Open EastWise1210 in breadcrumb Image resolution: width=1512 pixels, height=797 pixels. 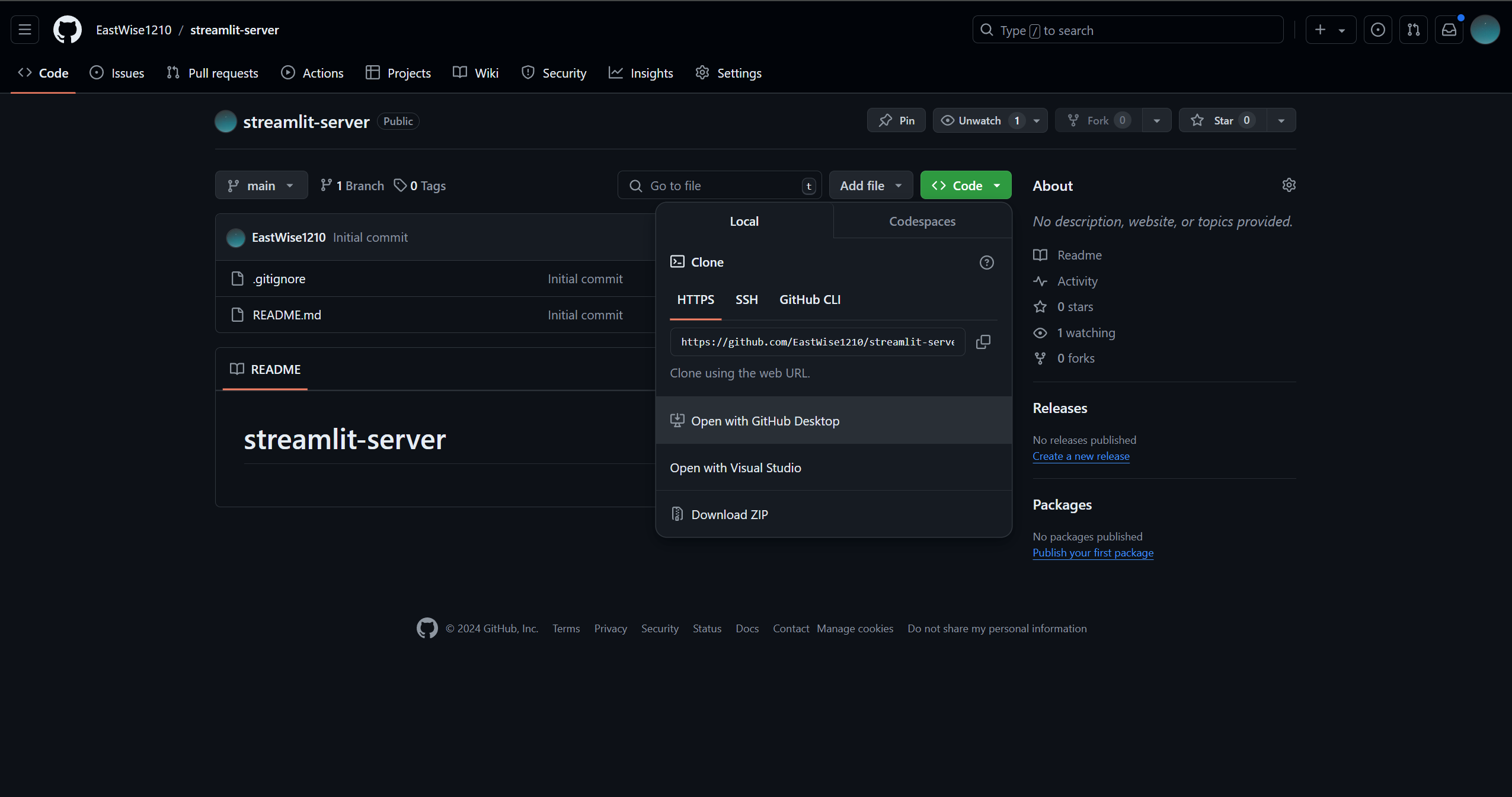coord(133,30)
